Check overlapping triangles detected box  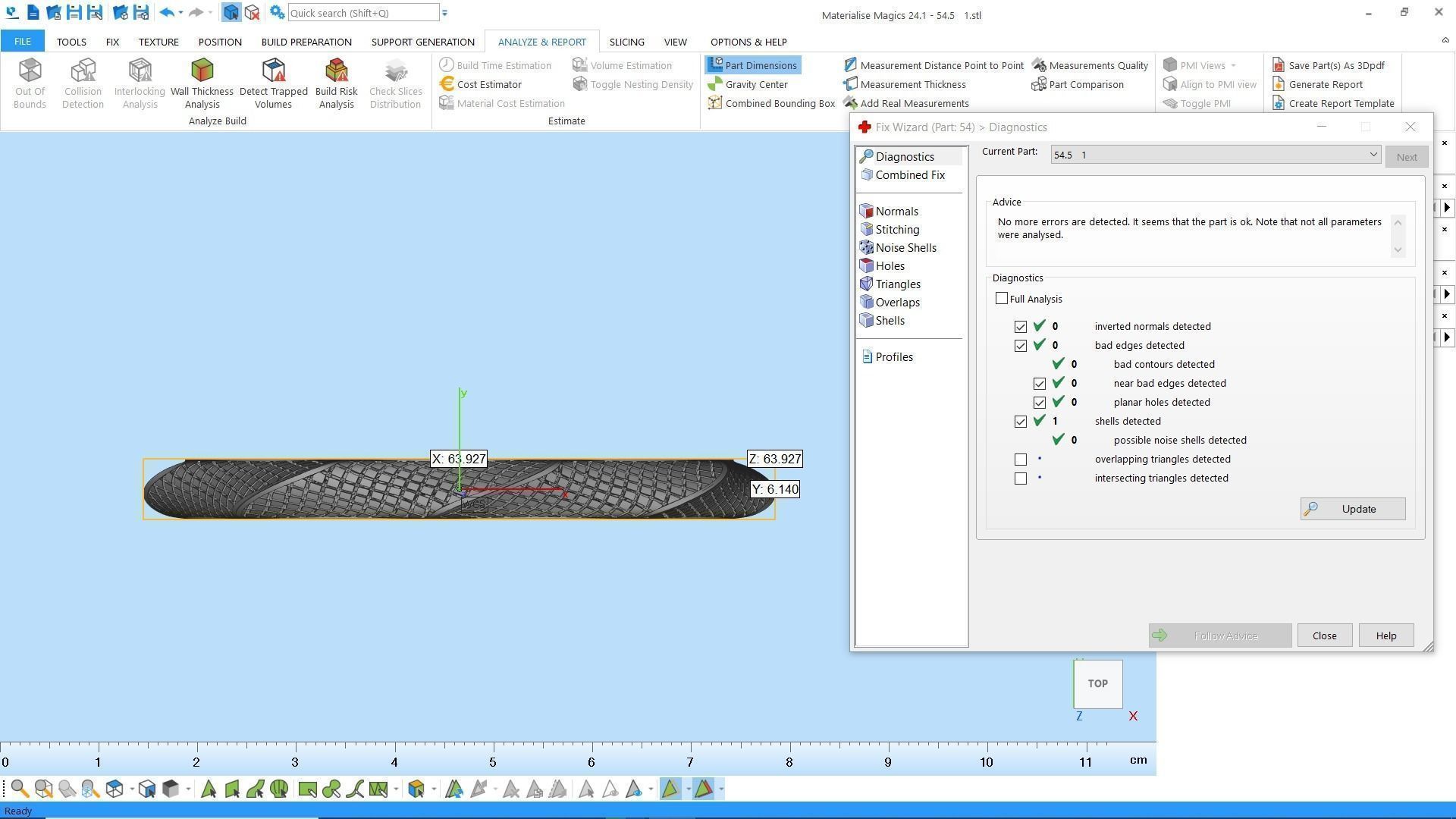coord(1021,460)
